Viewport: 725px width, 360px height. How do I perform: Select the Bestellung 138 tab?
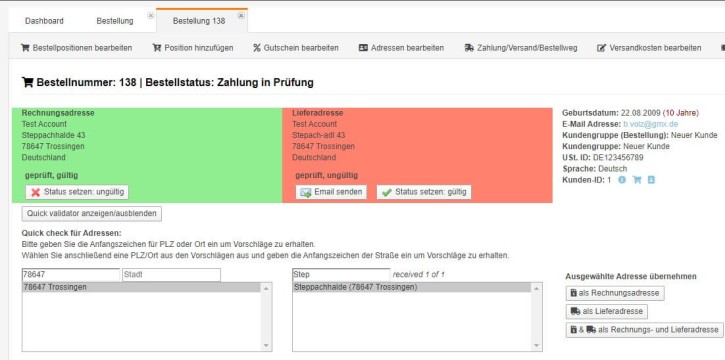click(199, 21)
